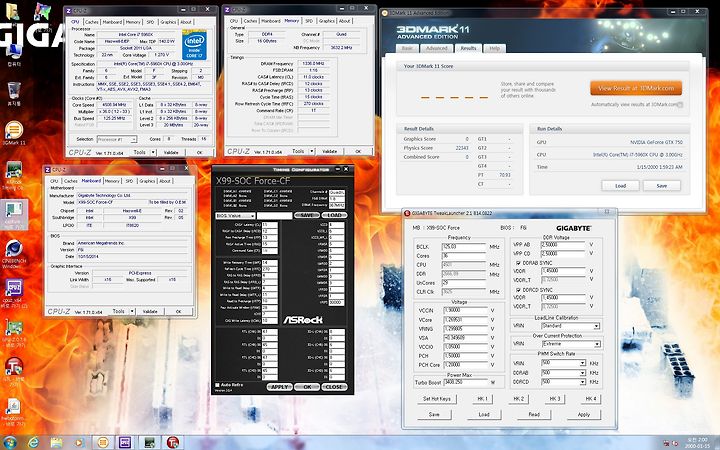
Task: Click View Result at 3DMark.com button
Action: tap(636, 88)
